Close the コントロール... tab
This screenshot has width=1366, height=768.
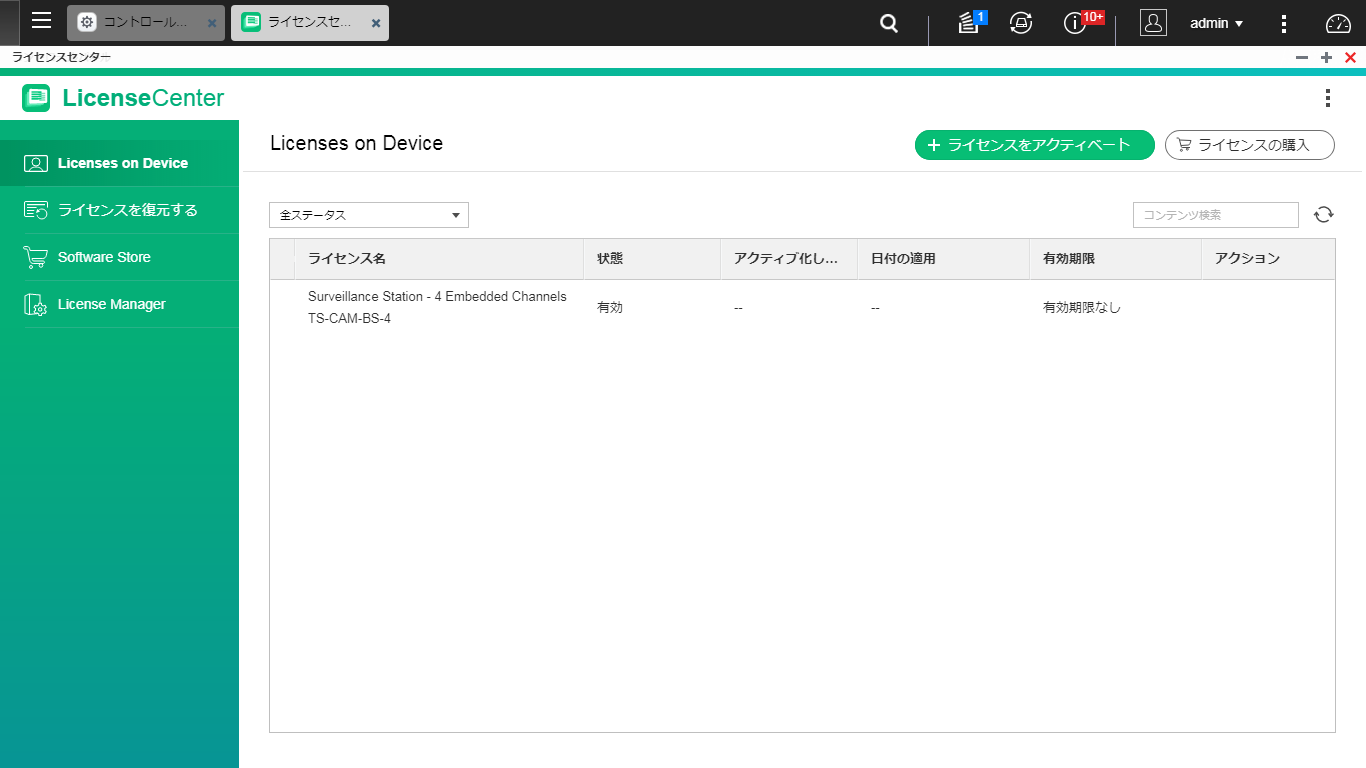point(212,23)
